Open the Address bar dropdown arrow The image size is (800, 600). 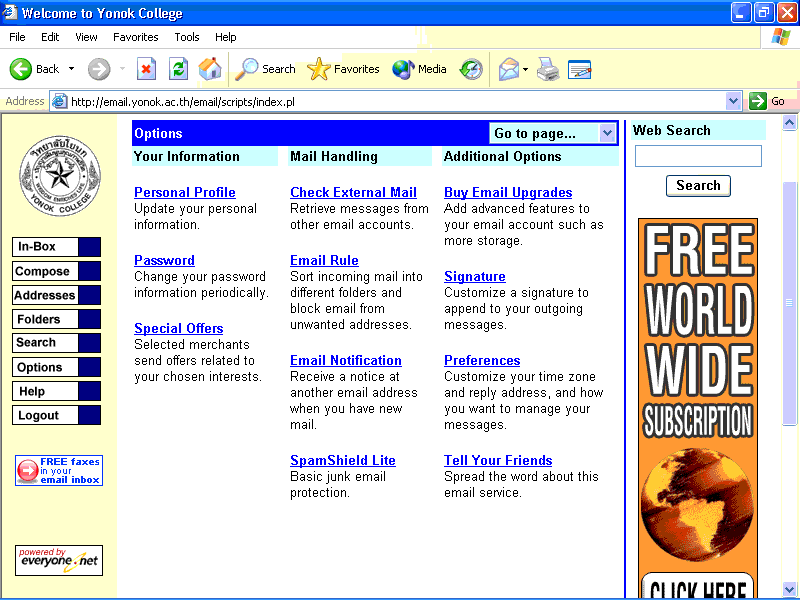coord(733,101)
